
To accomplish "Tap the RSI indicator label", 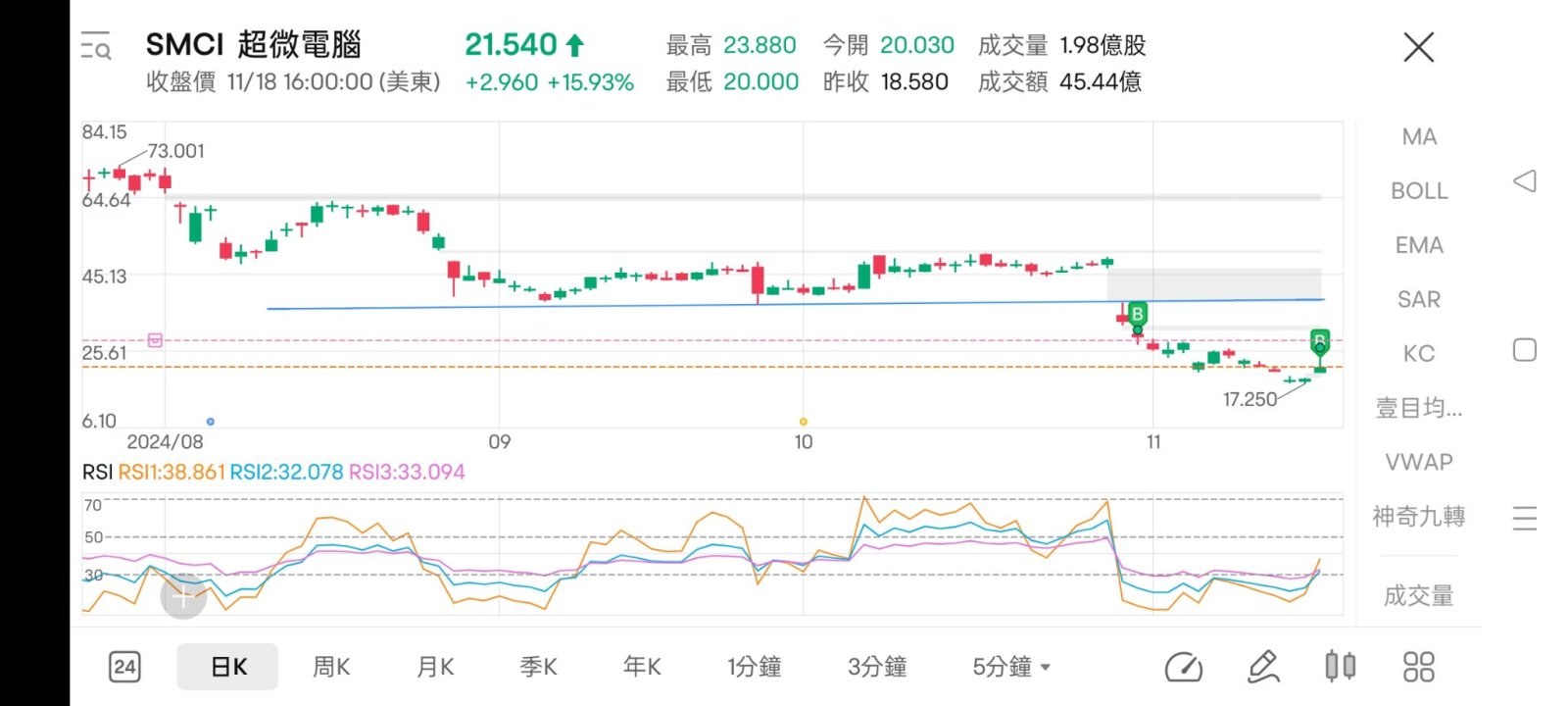I will click(x=97, y=472).
